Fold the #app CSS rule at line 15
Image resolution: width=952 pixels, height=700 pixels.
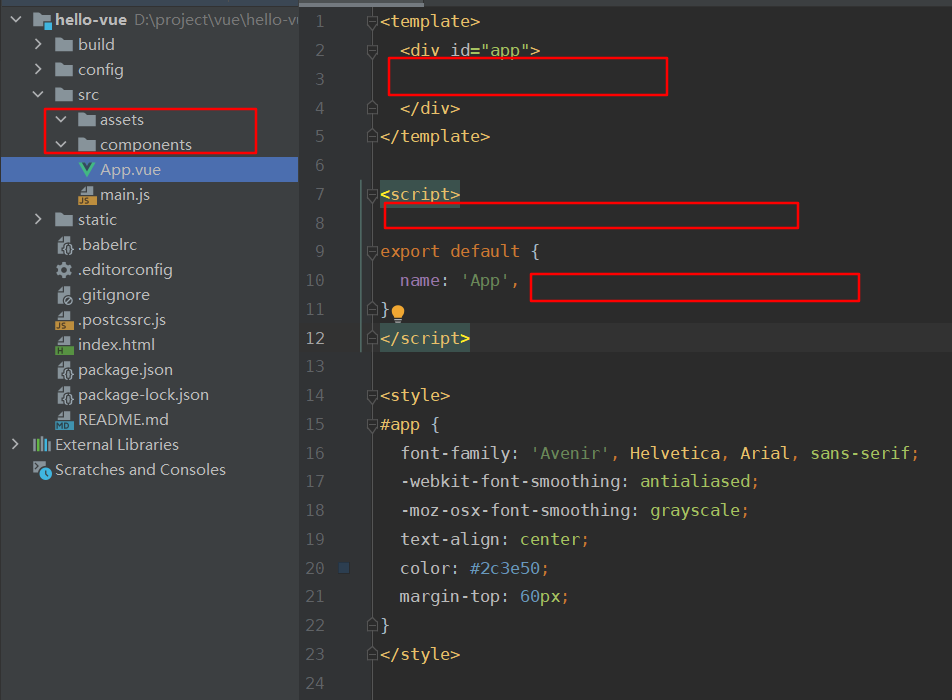(x=372, y=425)
